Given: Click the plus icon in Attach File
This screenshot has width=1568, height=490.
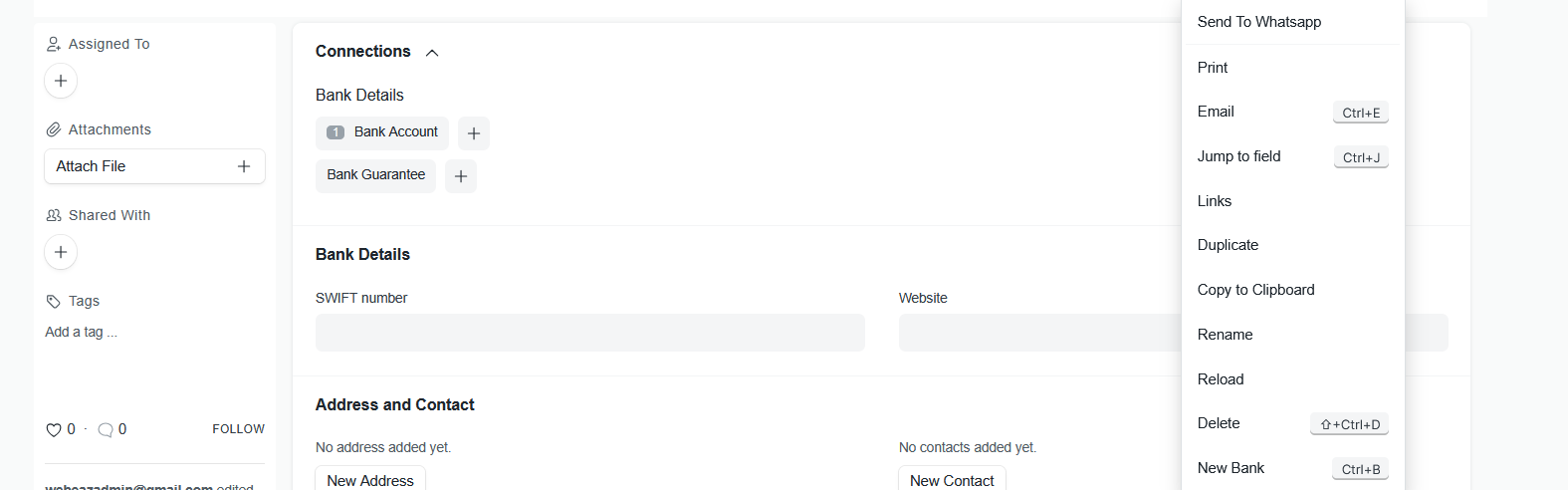Looking at the screenshot, I should click(x=244, y=166).
